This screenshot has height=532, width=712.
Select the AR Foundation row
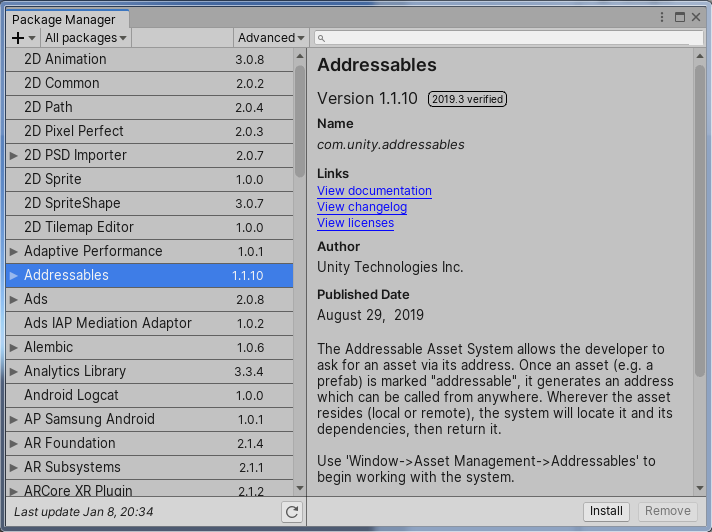tap(149, 443)
